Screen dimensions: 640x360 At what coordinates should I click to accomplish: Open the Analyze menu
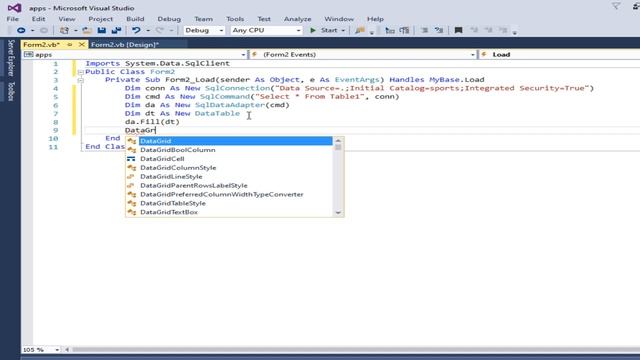(298, 19)
